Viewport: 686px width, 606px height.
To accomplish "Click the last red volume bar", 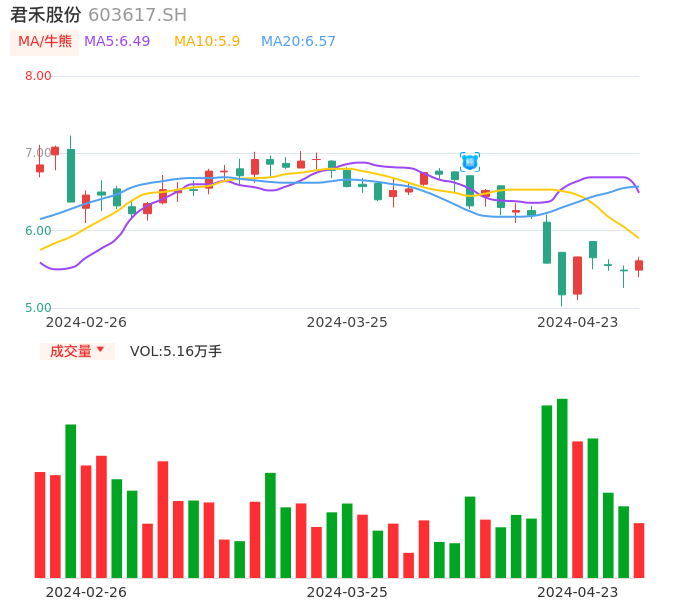I will [x=639, y=550].
